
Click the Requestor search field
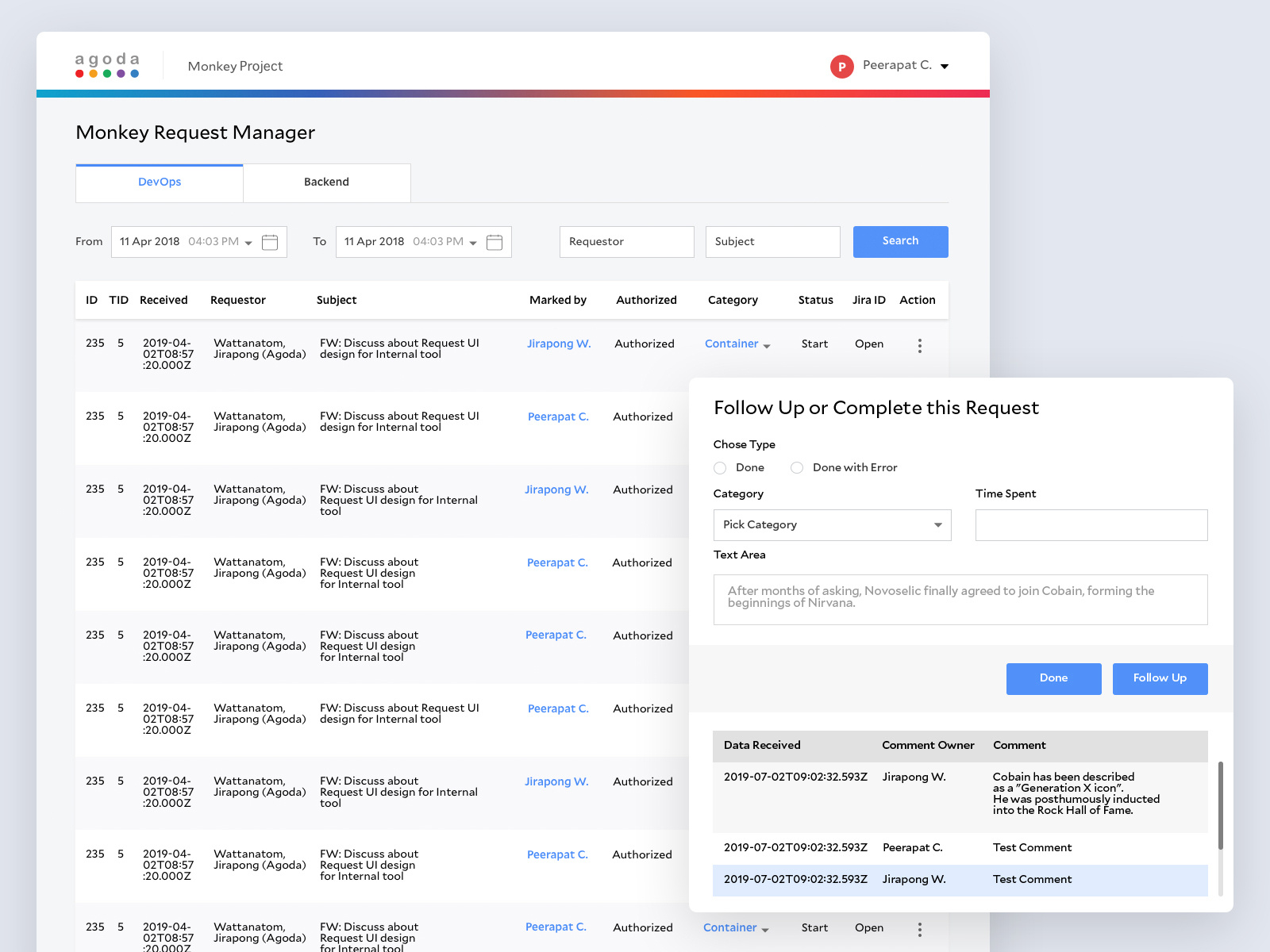pyautogui.click(x=626, y=242)
